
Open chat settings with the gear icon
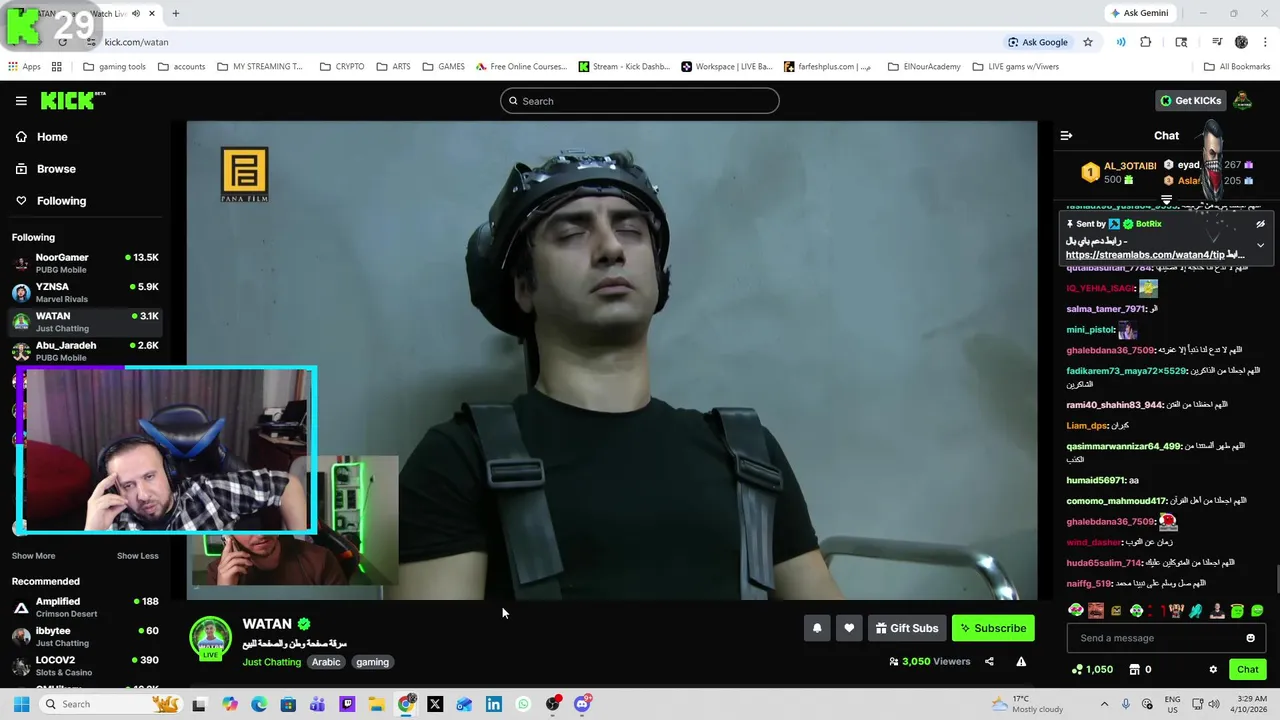click(x=1213, y=670)
